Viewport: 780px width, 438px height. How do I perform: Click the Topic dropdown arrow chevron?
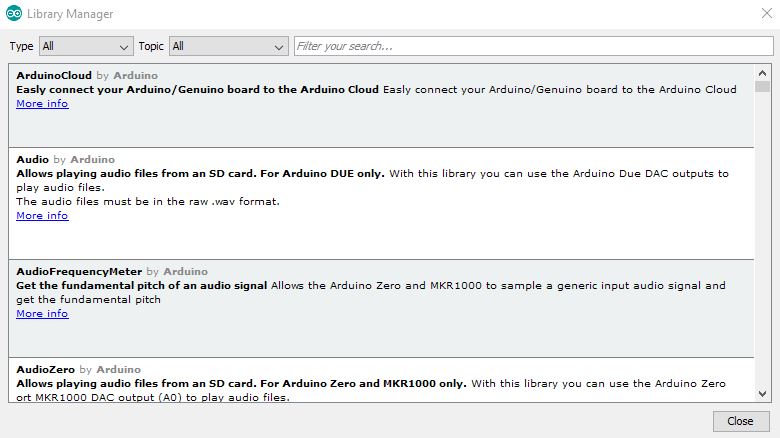(279, 47)
